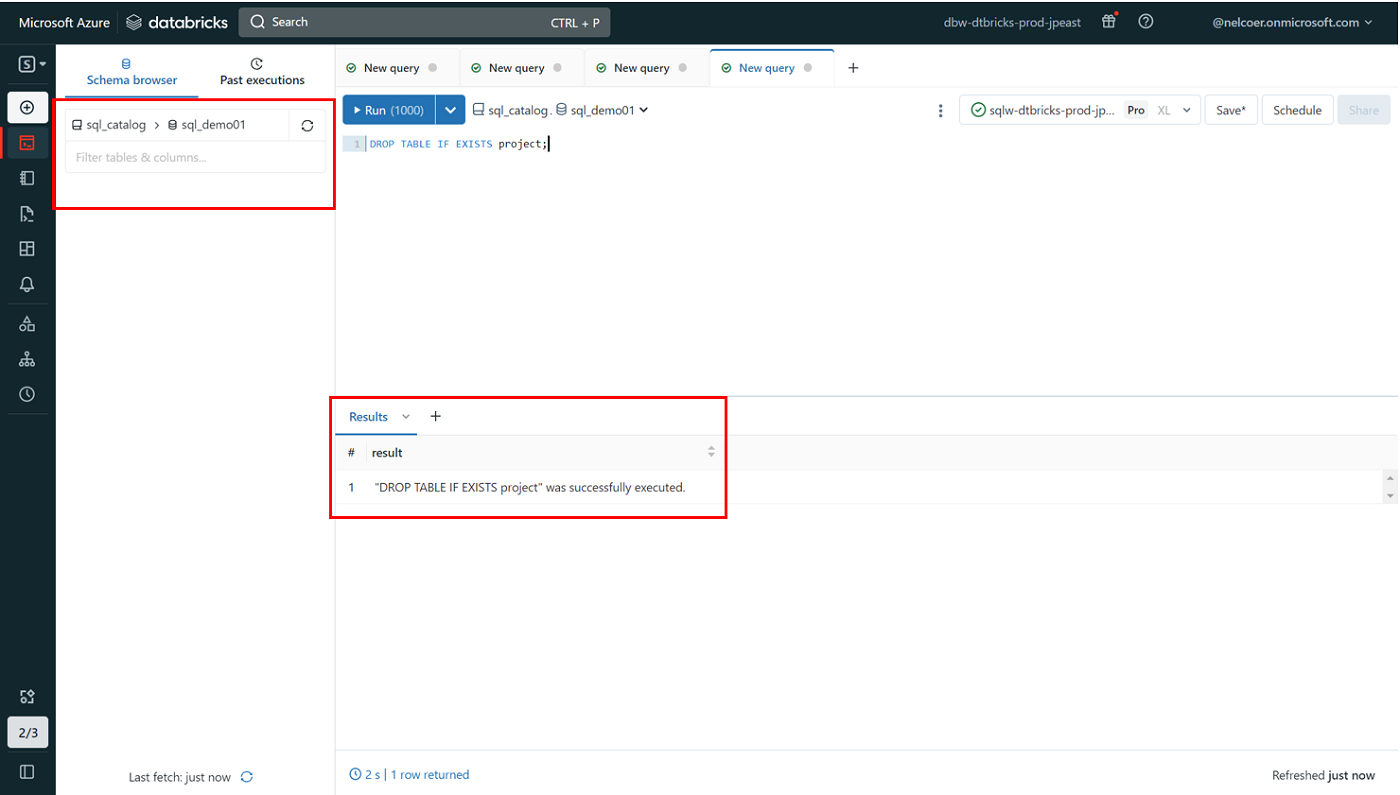Click the dbw-dtbricks-prod-jpeast workspace name

[x=1012, y=22]
